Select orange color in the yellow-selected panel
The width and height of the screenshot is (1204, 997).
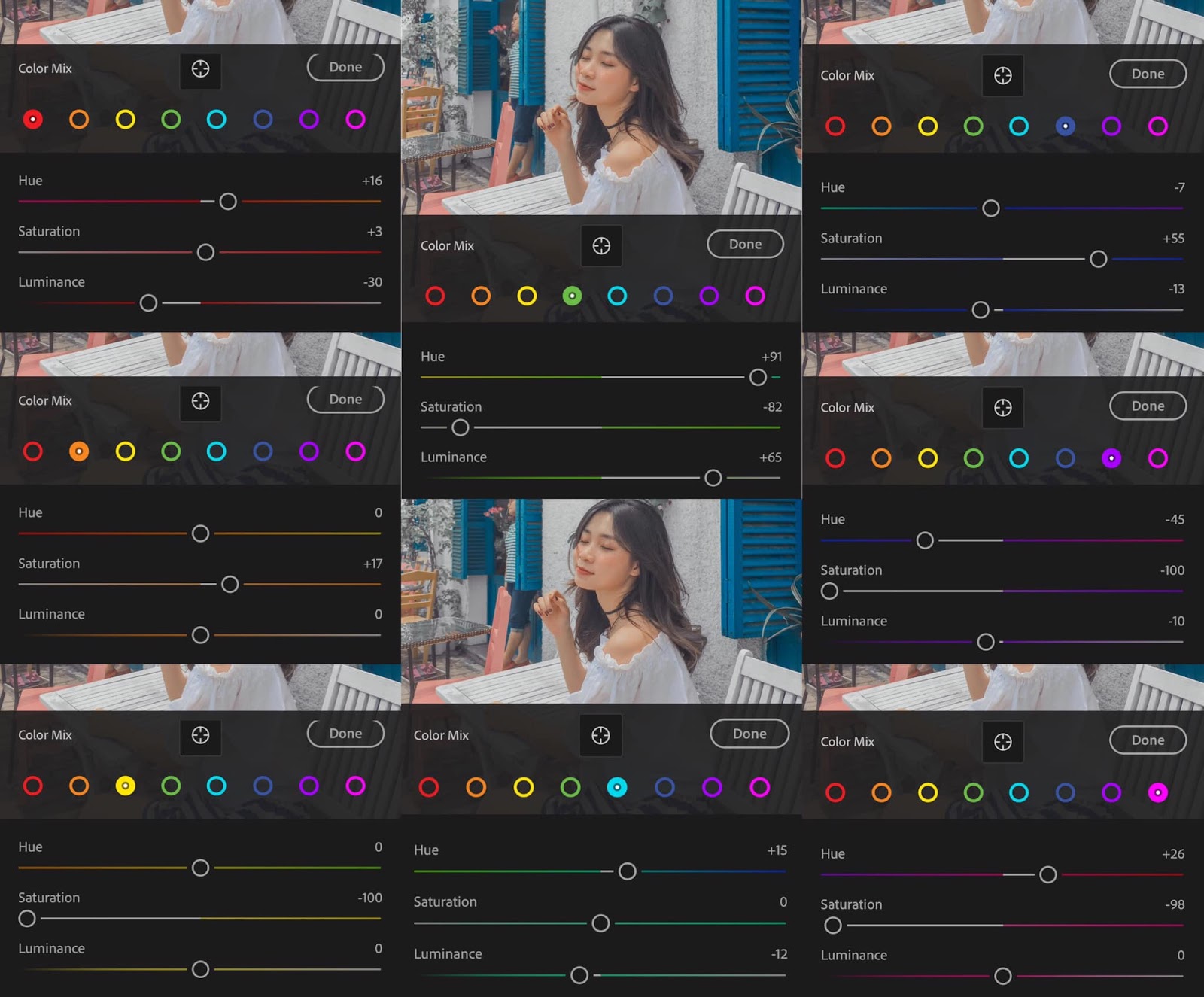pos(79,786)
